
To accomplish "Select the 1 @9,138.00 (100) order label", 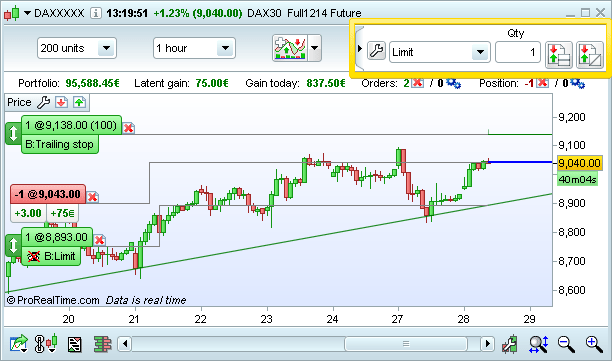I will pos(71,125).
